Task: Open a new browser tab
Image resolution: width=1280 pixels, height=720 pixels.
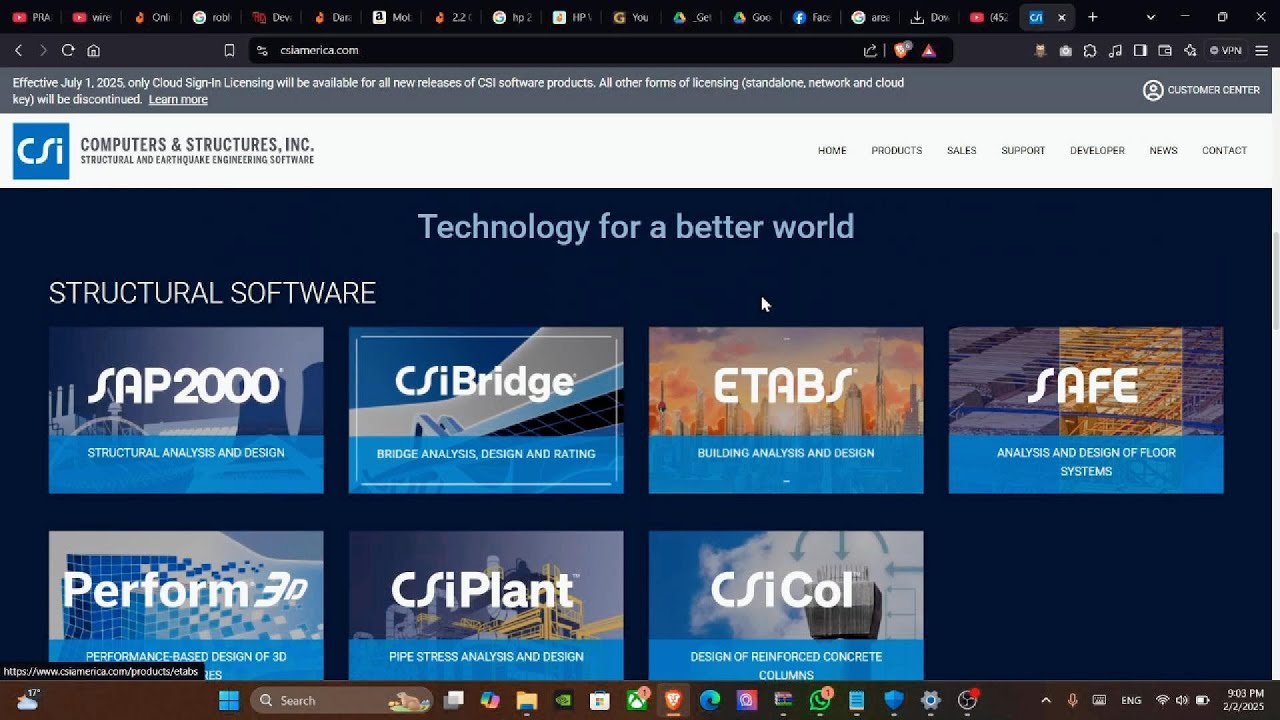Action: coord(1093,17)
